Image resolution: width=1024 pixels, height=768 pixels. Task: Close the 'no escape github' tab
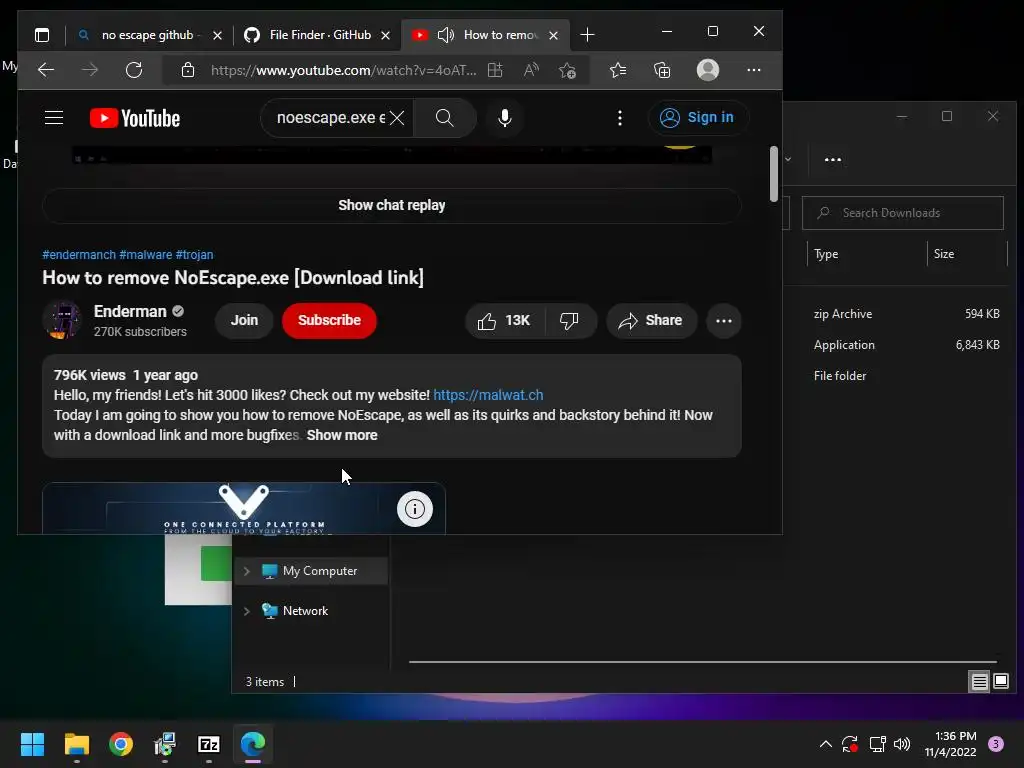coord(217,35)
